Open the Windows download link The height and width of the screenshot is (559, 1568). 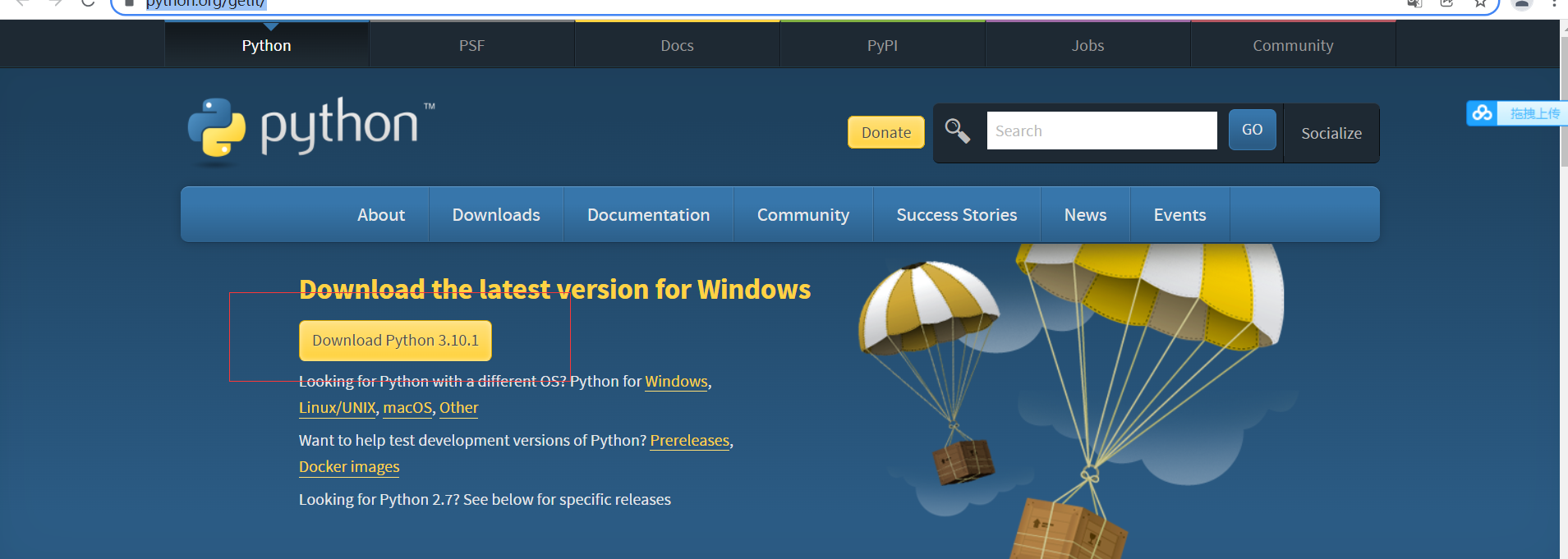pos(676,382)
